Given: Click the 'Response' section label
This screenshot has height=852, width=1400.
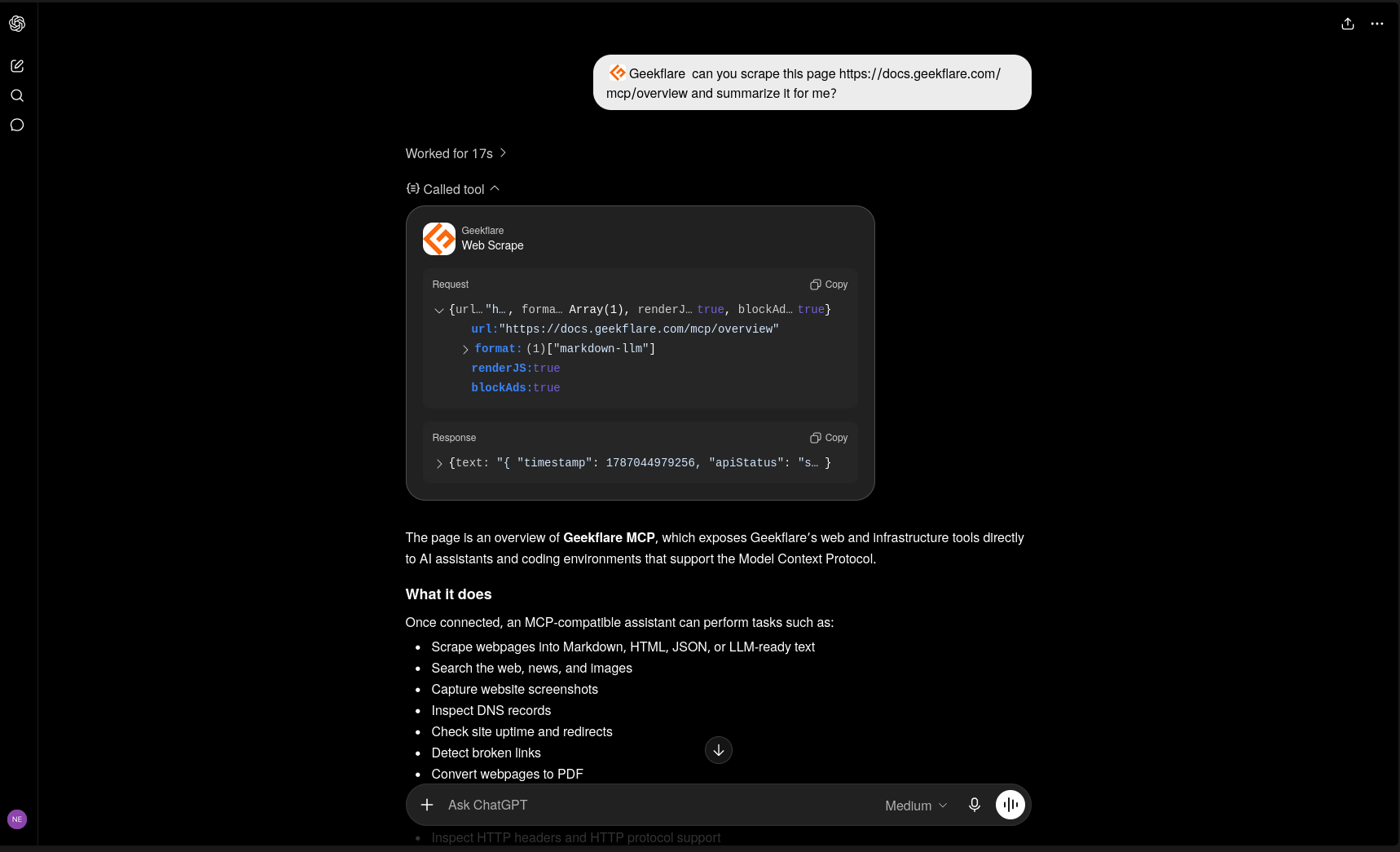Looking at the screenshot, I should point(455,438).
